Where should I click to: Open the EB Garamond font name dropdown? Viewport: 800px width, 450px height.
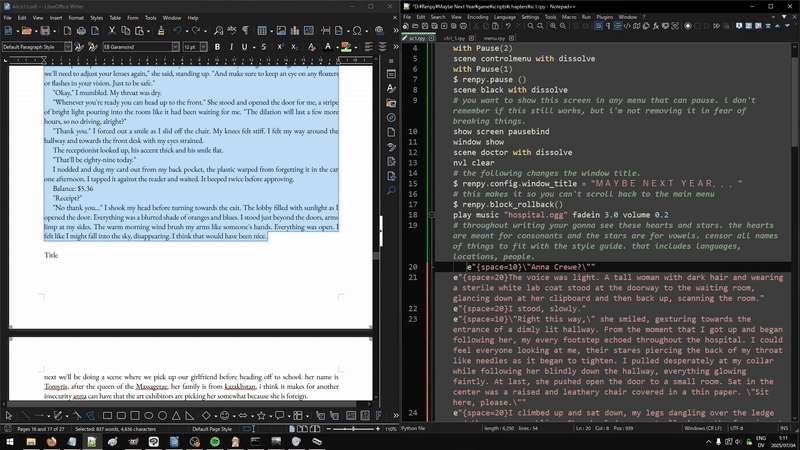coord(176,47)
